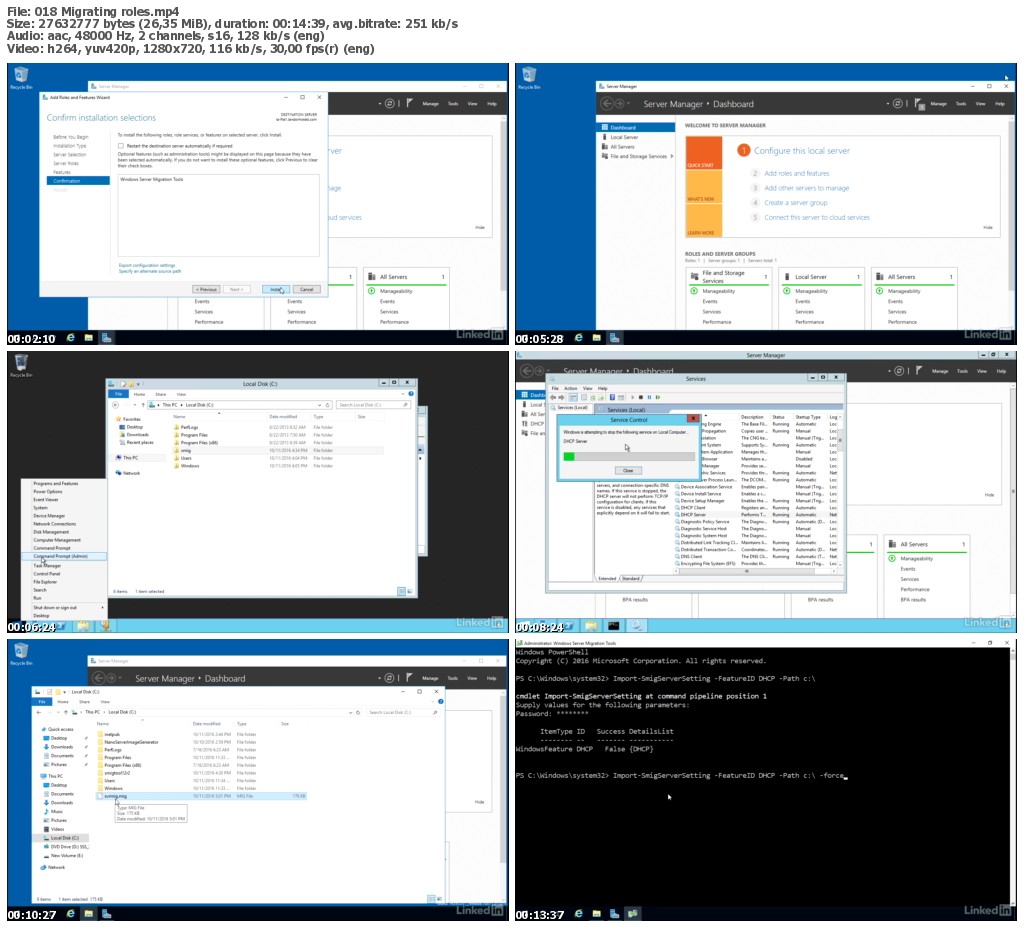The height and width of the screenshot is (927, 1024).
Task: Switch to the Standard tab in Services
Action: point(631,578)
